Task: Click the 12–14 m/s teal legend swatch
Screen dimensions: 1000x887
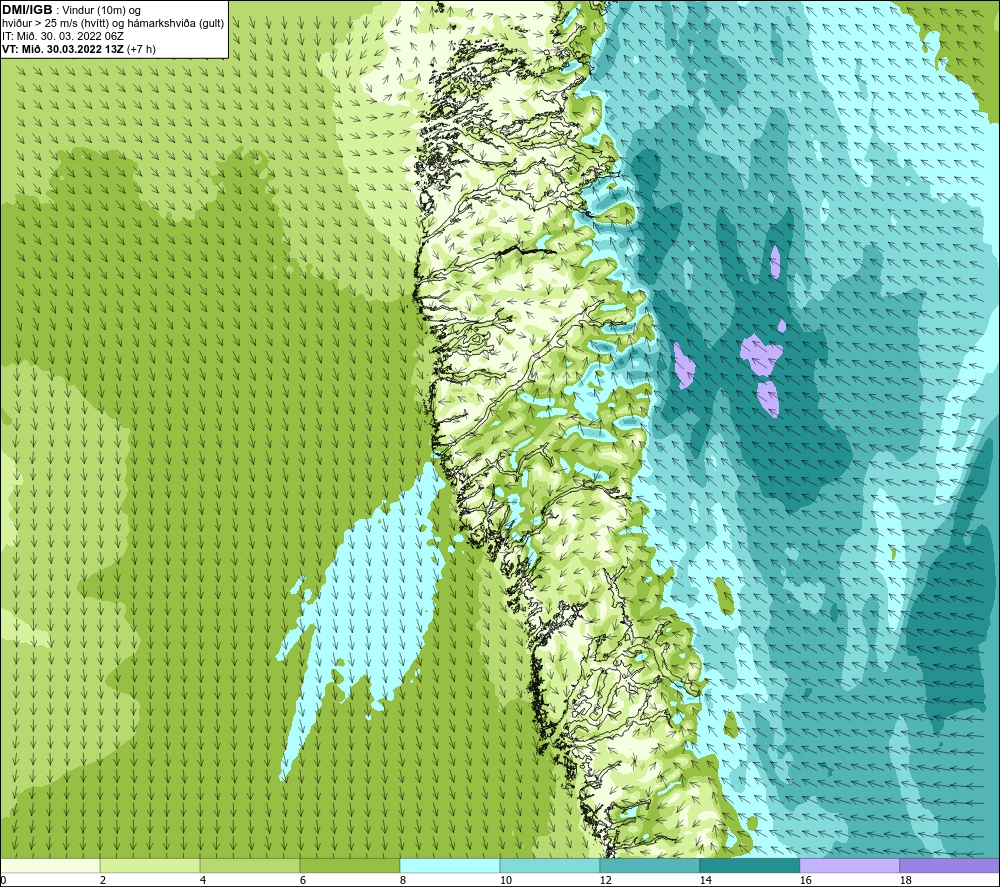Action: point(649,865)
